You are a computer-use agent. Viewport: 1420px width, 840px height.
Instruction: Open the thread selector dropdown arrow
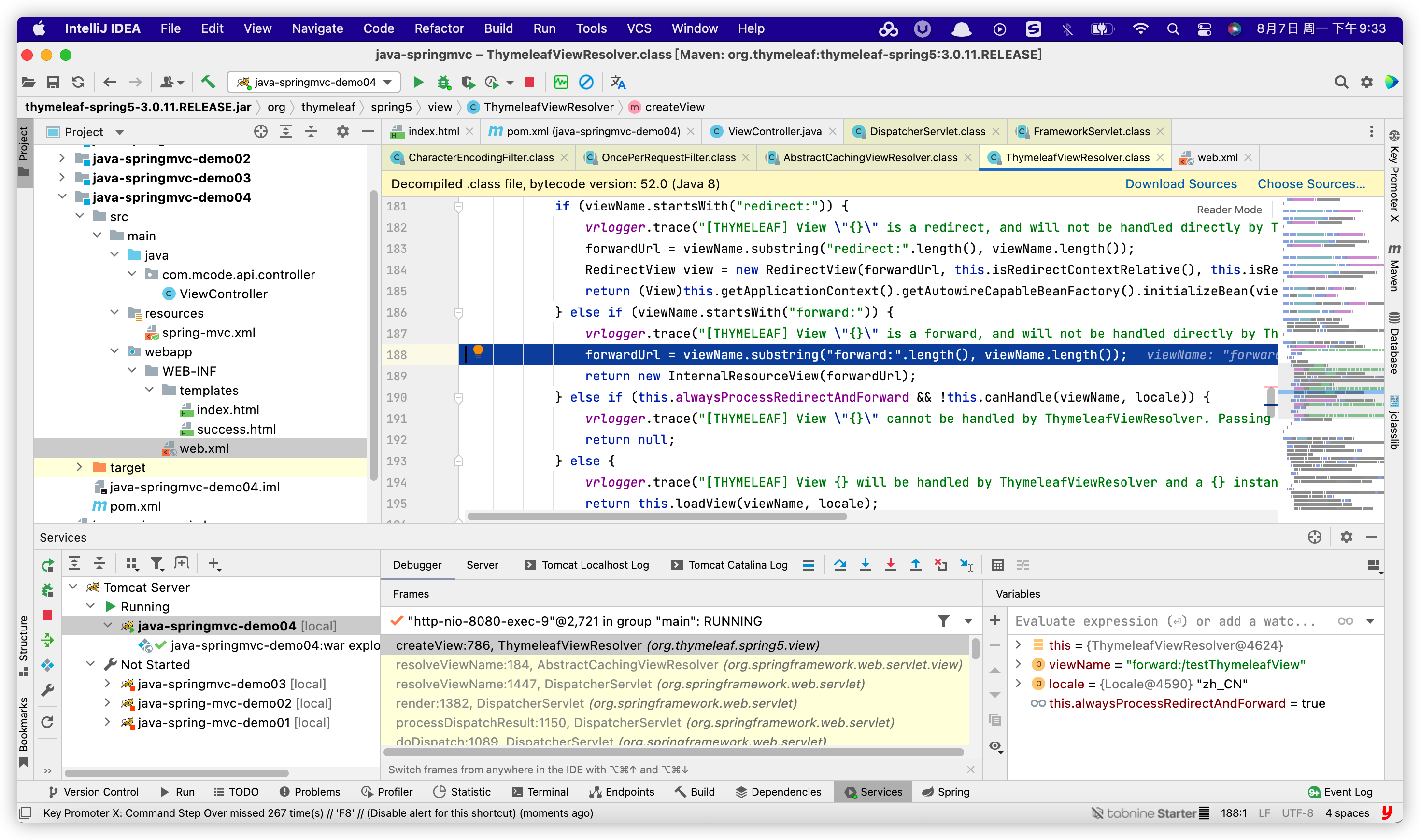(x=968, y=621)
